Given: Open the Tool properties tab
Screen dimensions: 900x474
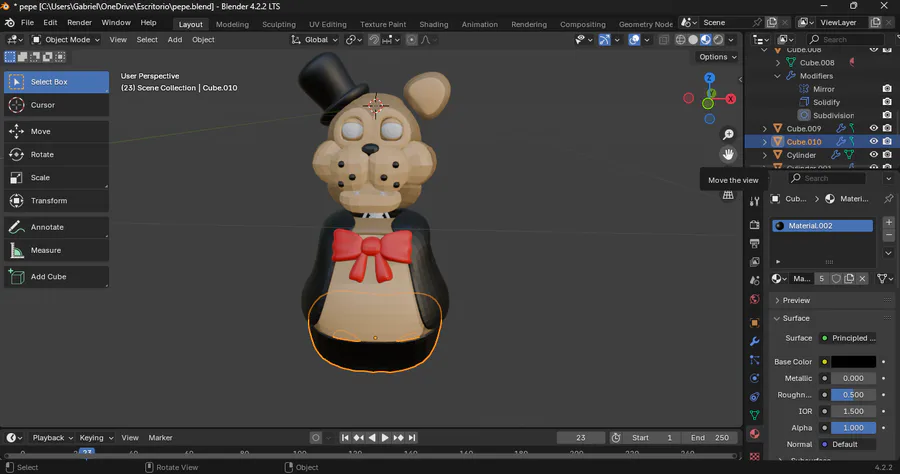Looking at the screenshot, I should point(755,201).
